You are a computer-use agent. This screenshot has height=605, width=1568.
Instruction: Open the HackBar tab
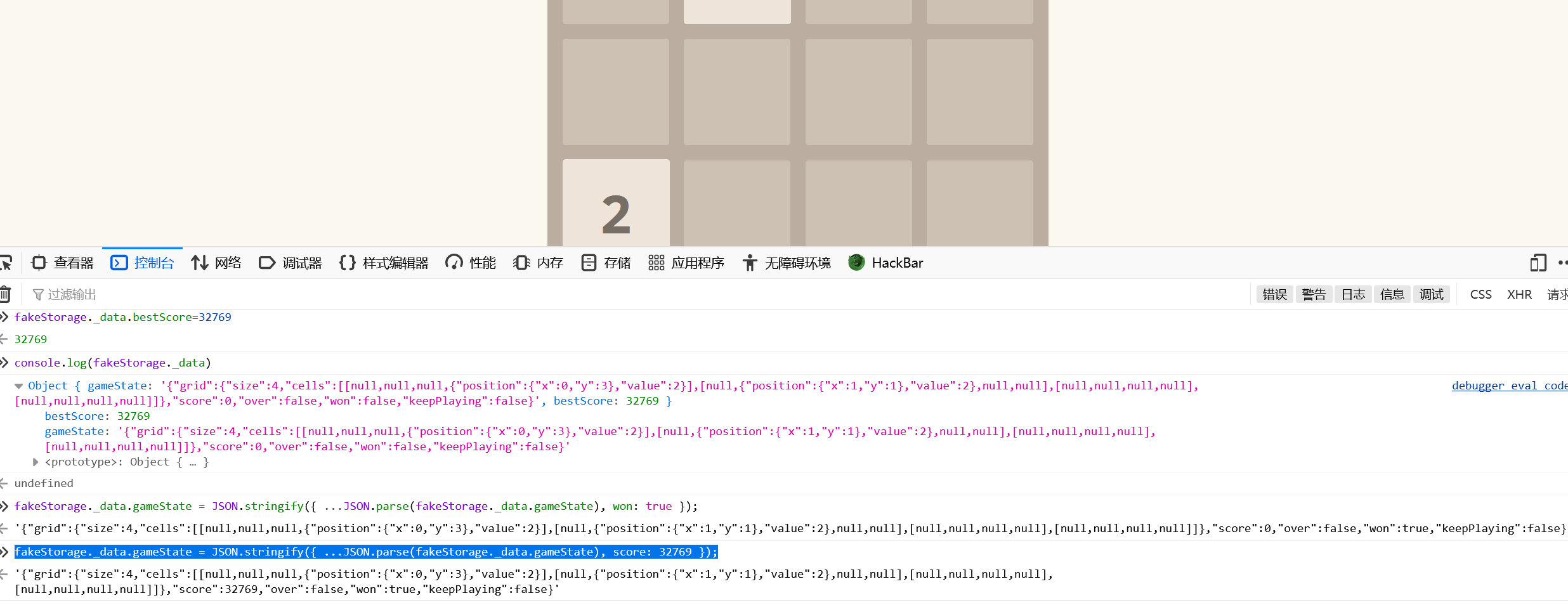coord(885,263)
